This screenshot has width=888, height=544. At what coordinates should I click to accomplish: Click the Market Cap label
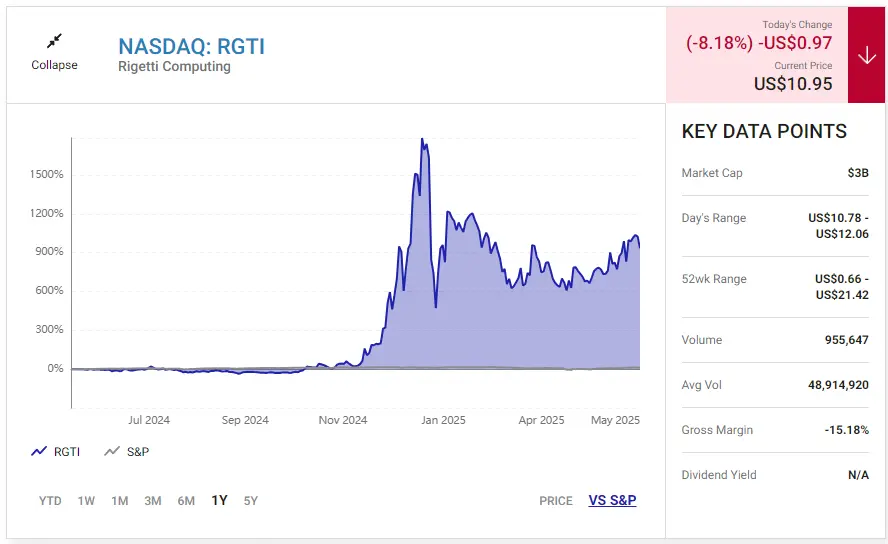[712, 173]
